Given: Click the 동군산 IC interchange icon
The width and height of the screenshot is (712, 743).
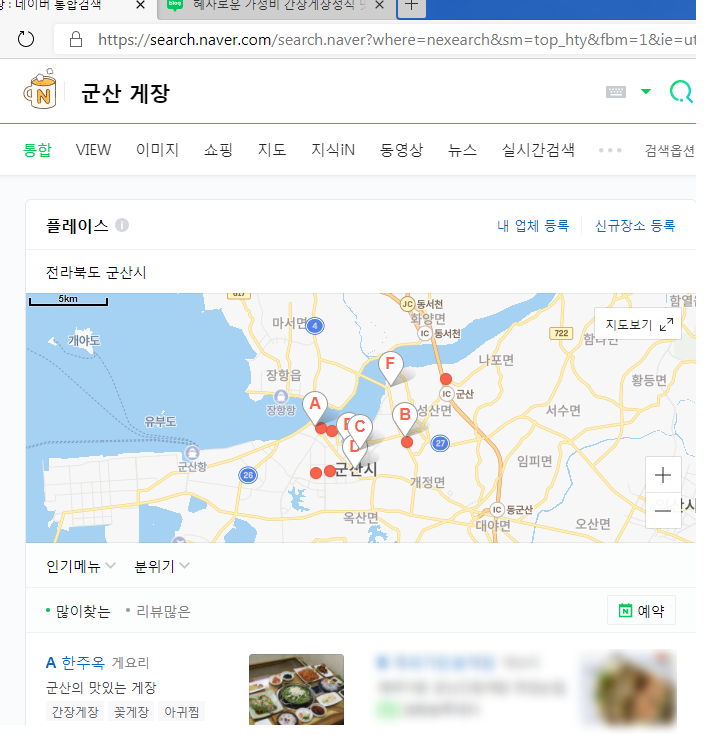Looking at the screenshot, I should pos(496,510).
